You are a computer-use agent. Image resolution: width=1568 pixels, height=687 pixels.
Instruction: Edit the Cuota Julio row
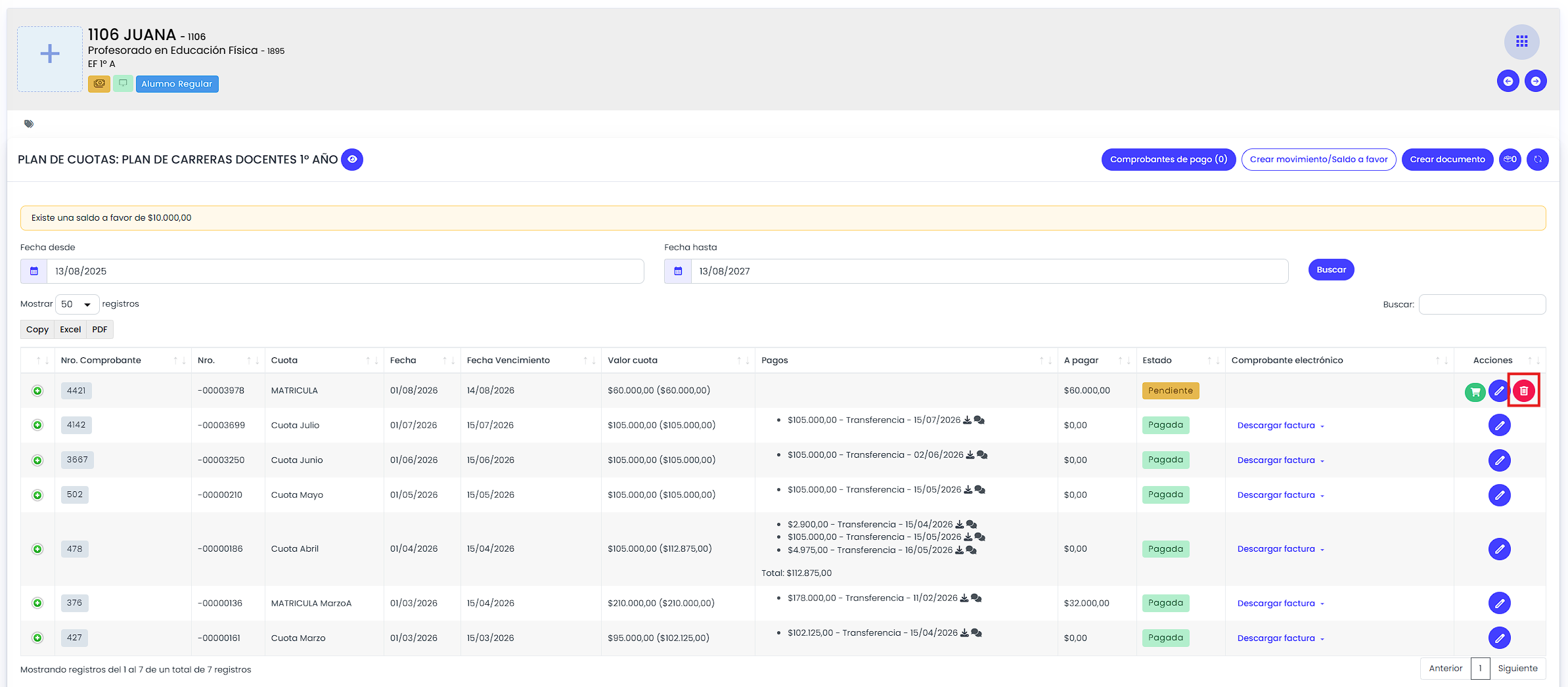point(1500,426)
